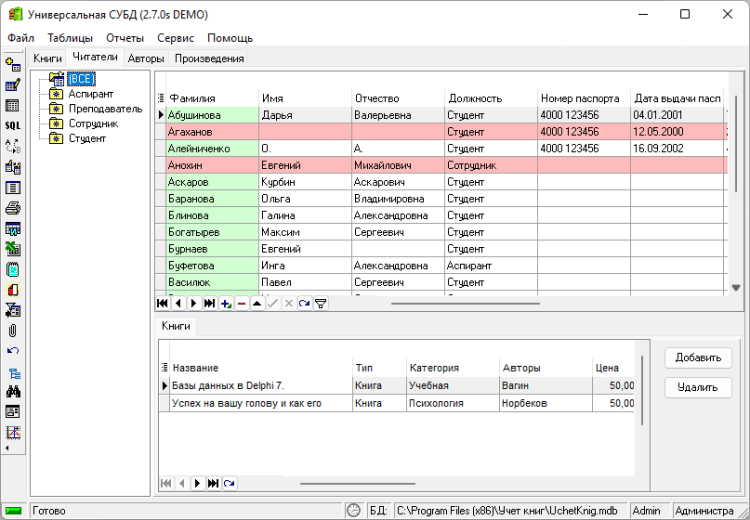
Task: Click the new table icon in left toolbar
Action: click(13, 65)
